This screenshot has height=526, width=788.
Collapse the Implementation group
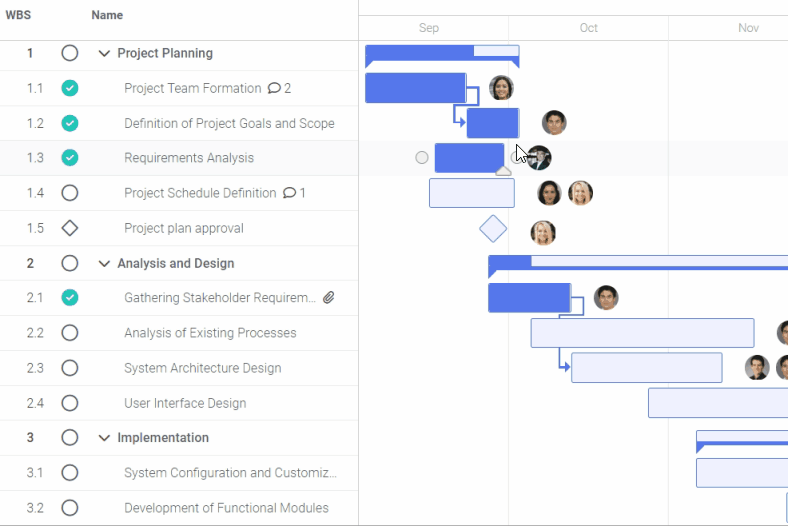tap(104, 438)
